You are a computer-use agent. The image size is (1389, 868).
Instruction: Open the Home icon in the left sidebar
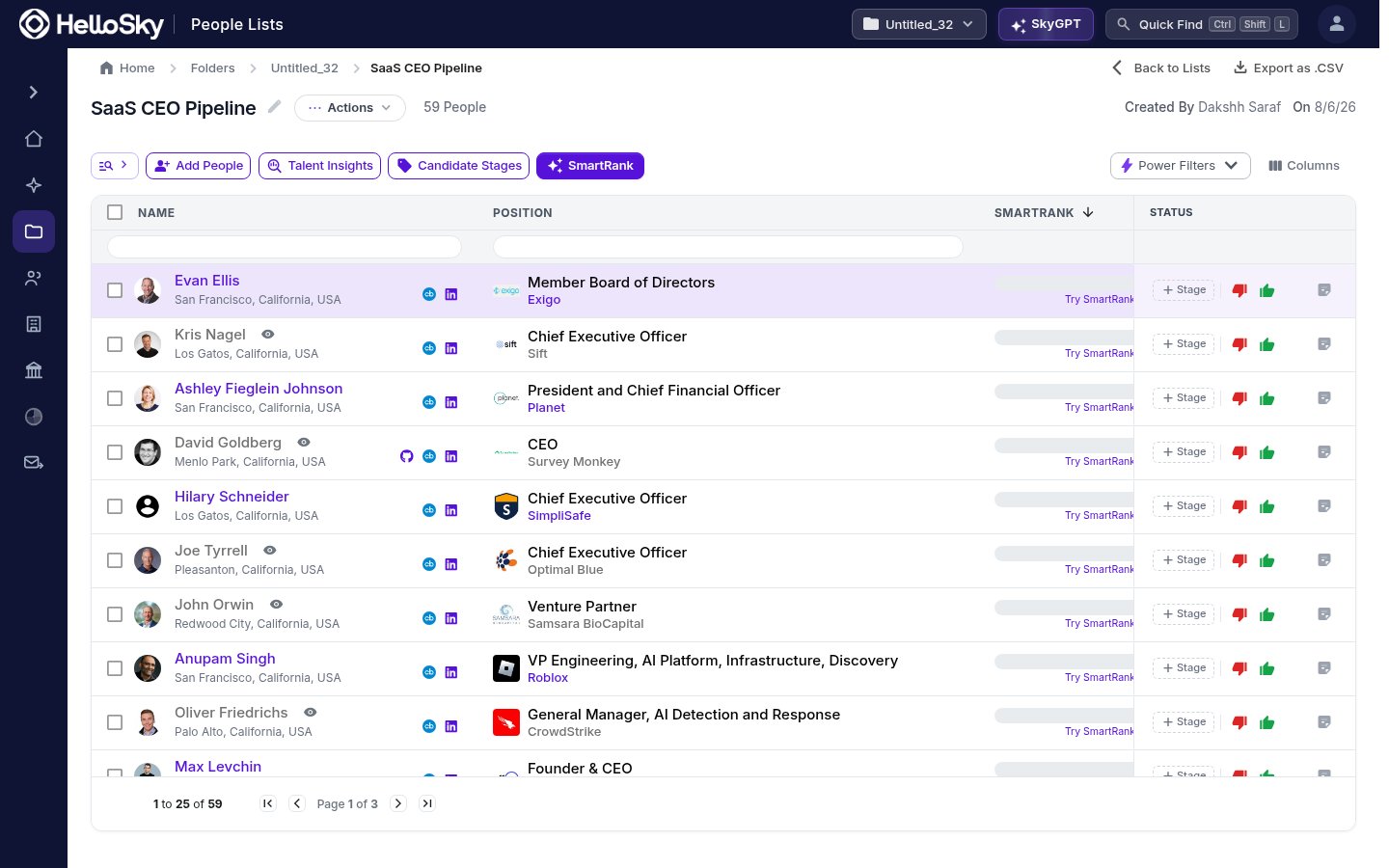34,139
